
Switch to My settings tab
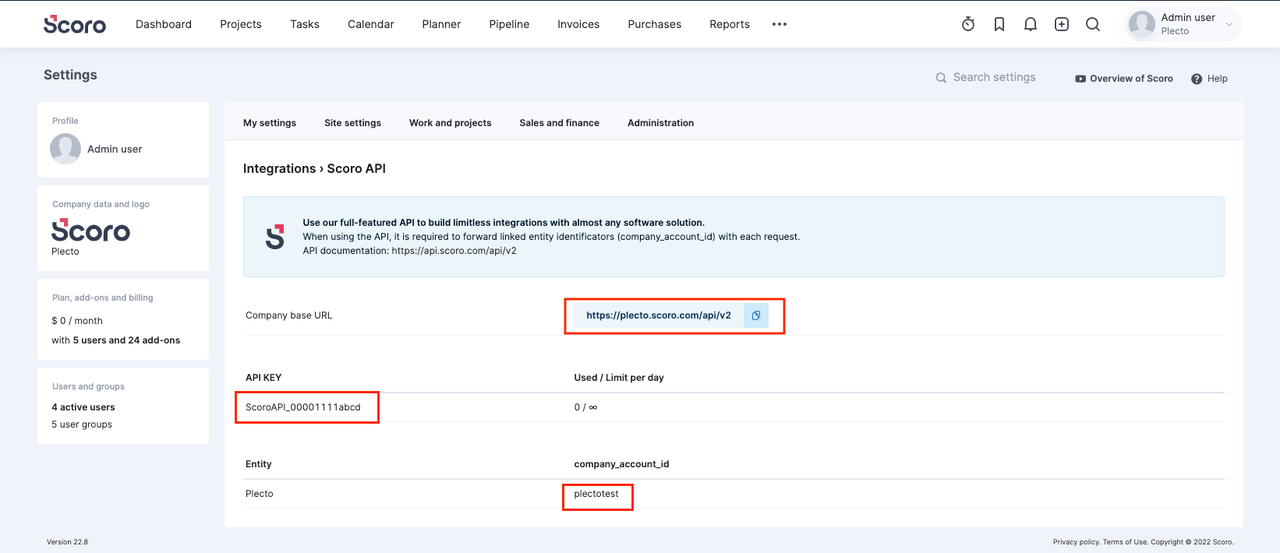269,123
